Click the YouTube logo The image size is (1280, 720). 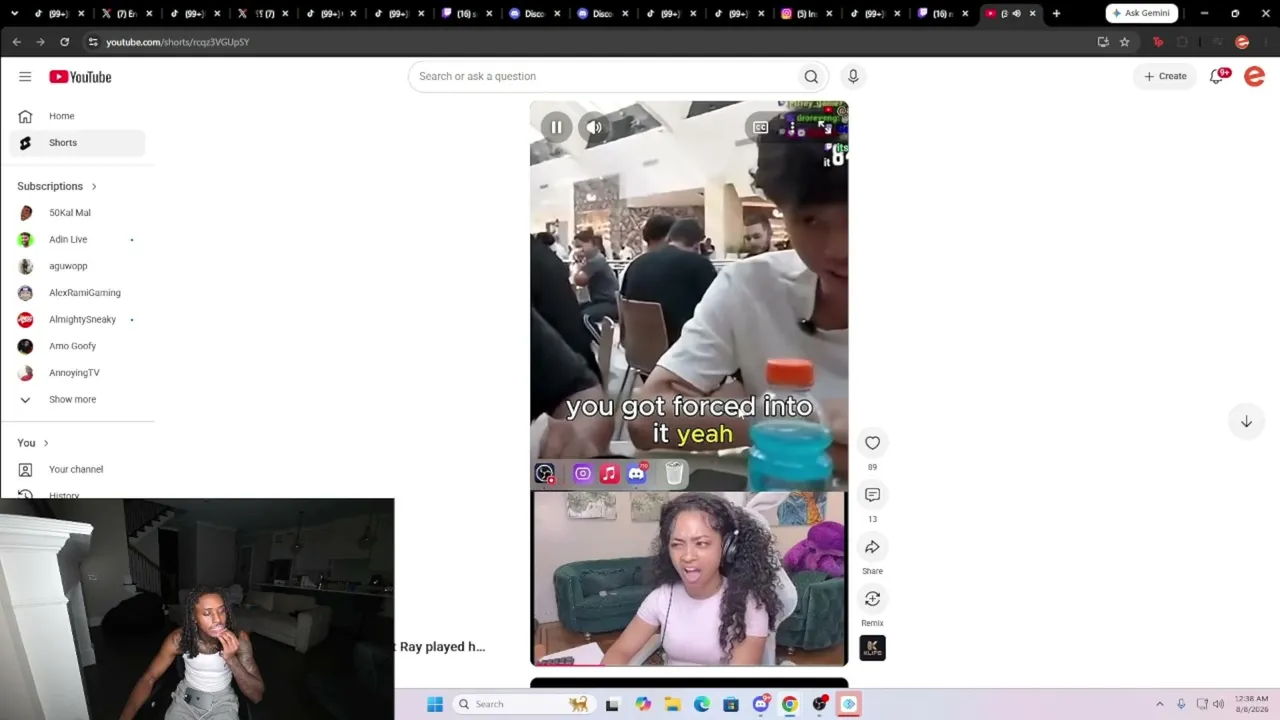click(80, 77)
